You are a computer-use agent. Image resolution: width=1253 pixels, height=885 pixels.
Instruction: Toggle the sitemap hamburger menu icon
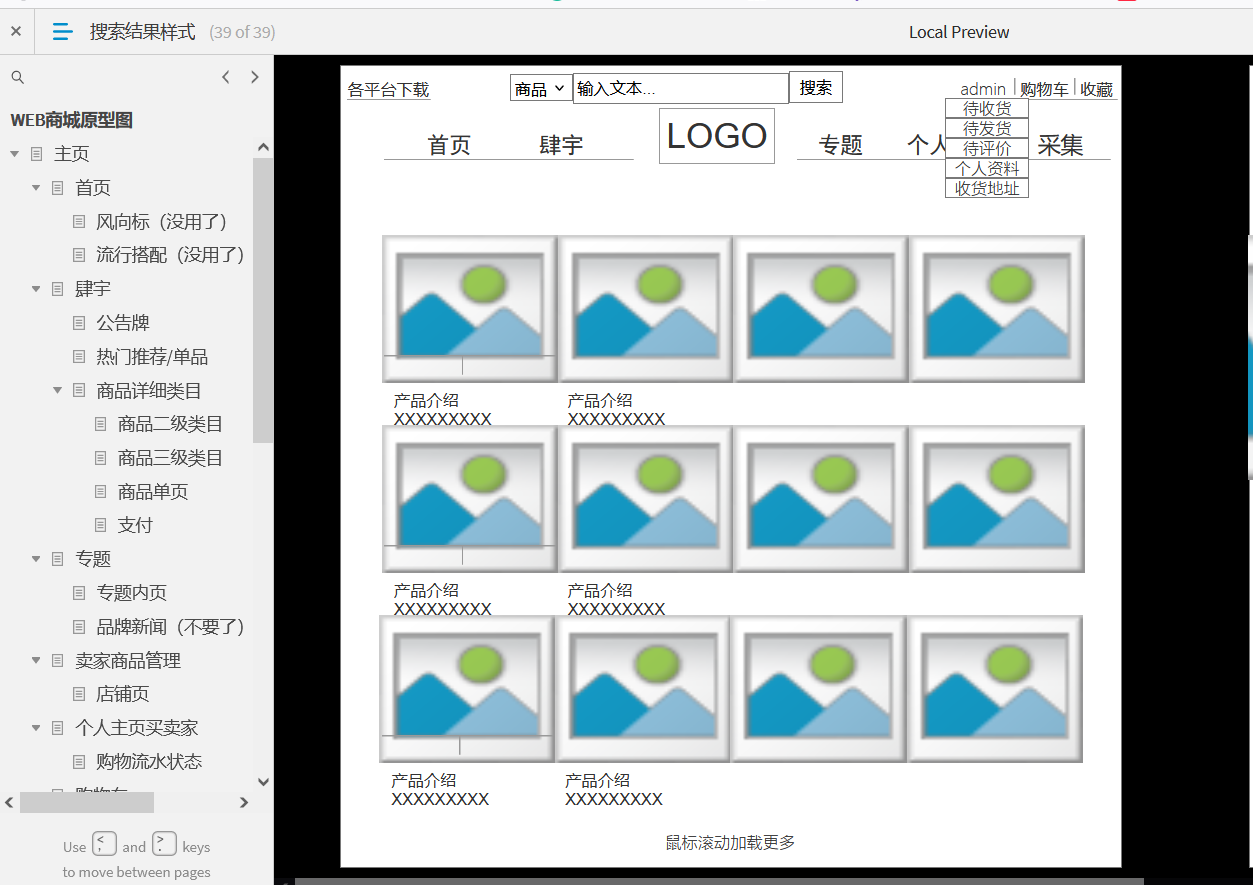coord(62,32)
